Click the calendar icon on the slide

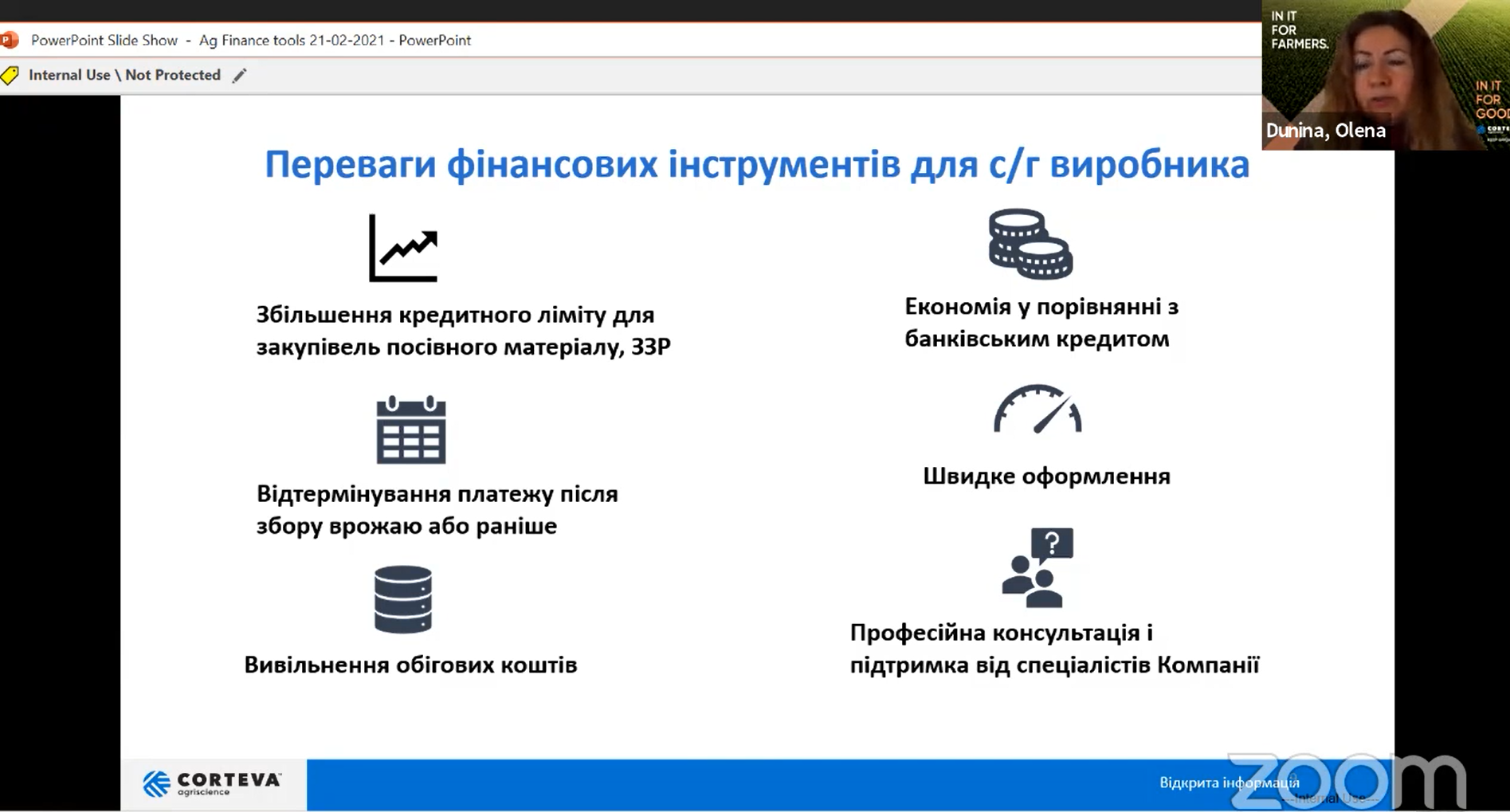[x=410, y=430]
